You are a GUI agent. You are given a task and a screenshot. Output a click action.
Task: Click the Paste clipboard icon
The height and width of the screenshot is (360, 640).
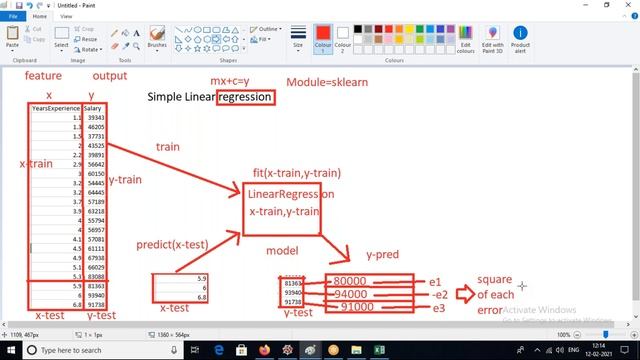12,33
